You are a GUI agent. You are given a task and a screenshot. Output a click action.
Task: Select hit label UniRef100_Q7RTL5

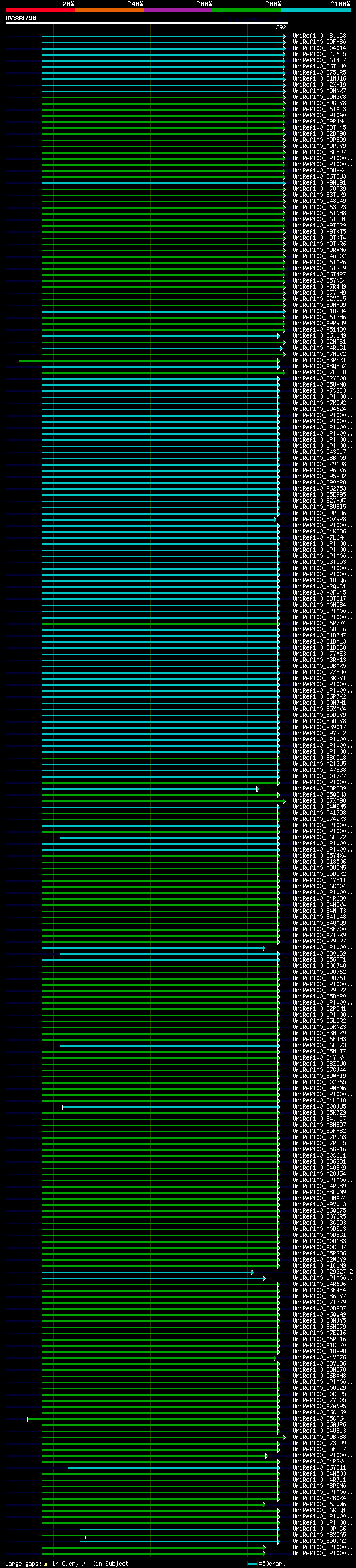[319, 1144]
